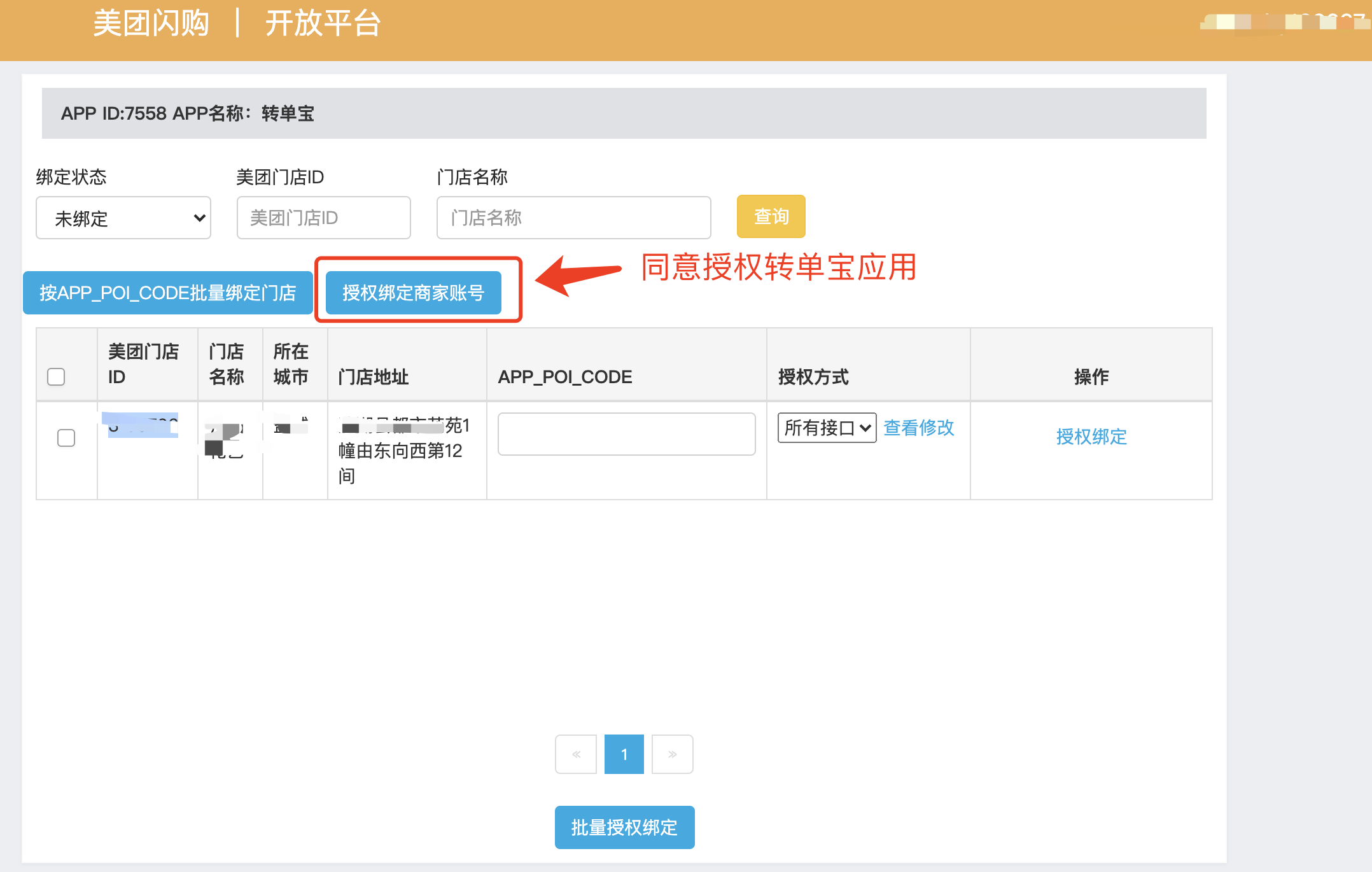Focus the APP_POI_CODE input in the row
1372x872 pixels.
coord(627,434)
